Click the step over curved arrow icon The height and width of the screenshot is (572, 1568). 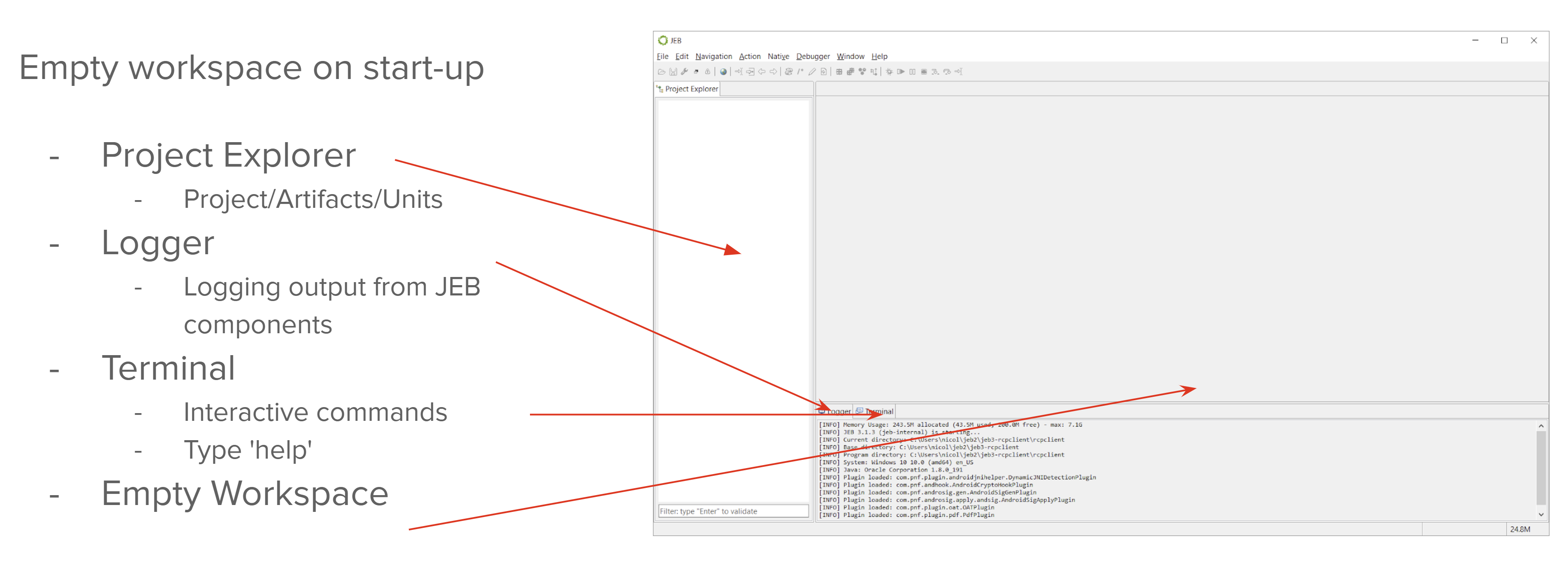click(x=947, y=72)
